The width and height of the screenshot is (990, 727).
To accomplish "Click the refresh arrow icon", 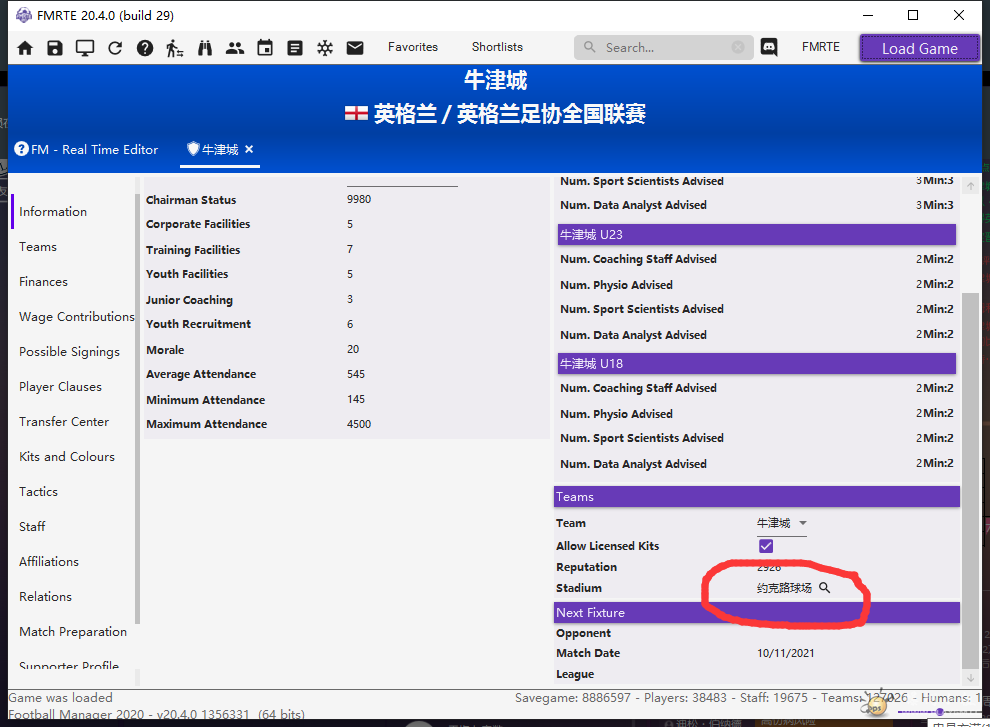I will point(115,48).
